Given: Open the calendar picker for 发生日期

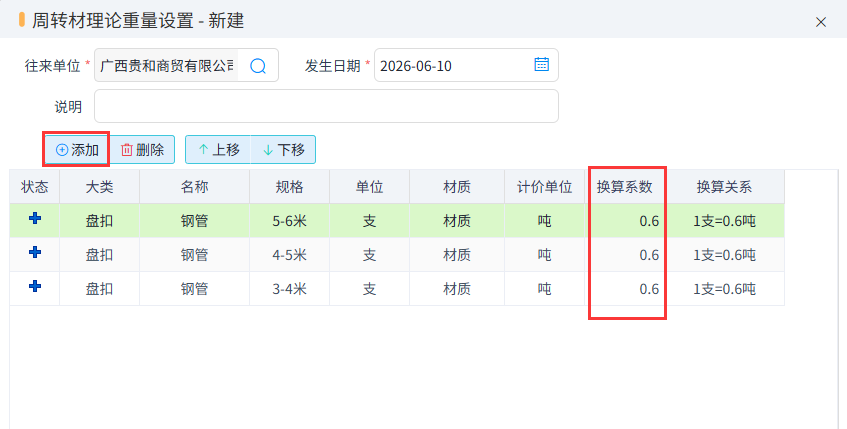Looking at the screenshot, I should point(541,64).
